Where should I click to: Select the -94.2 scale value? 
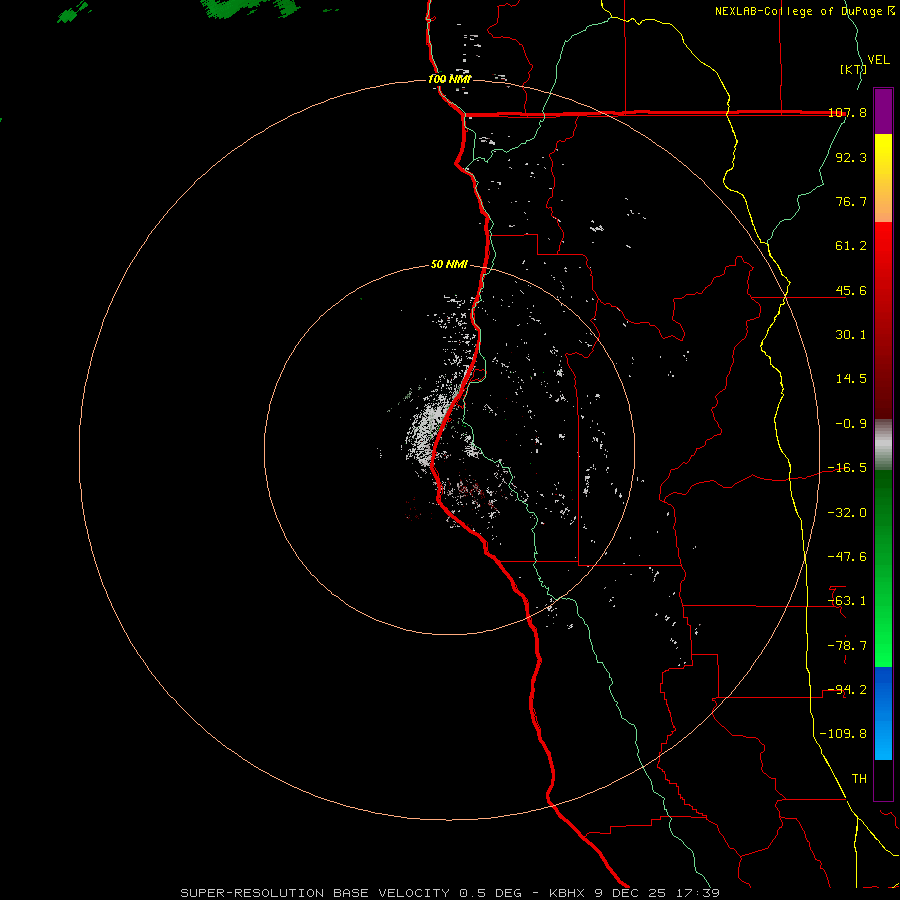[847, 690]
